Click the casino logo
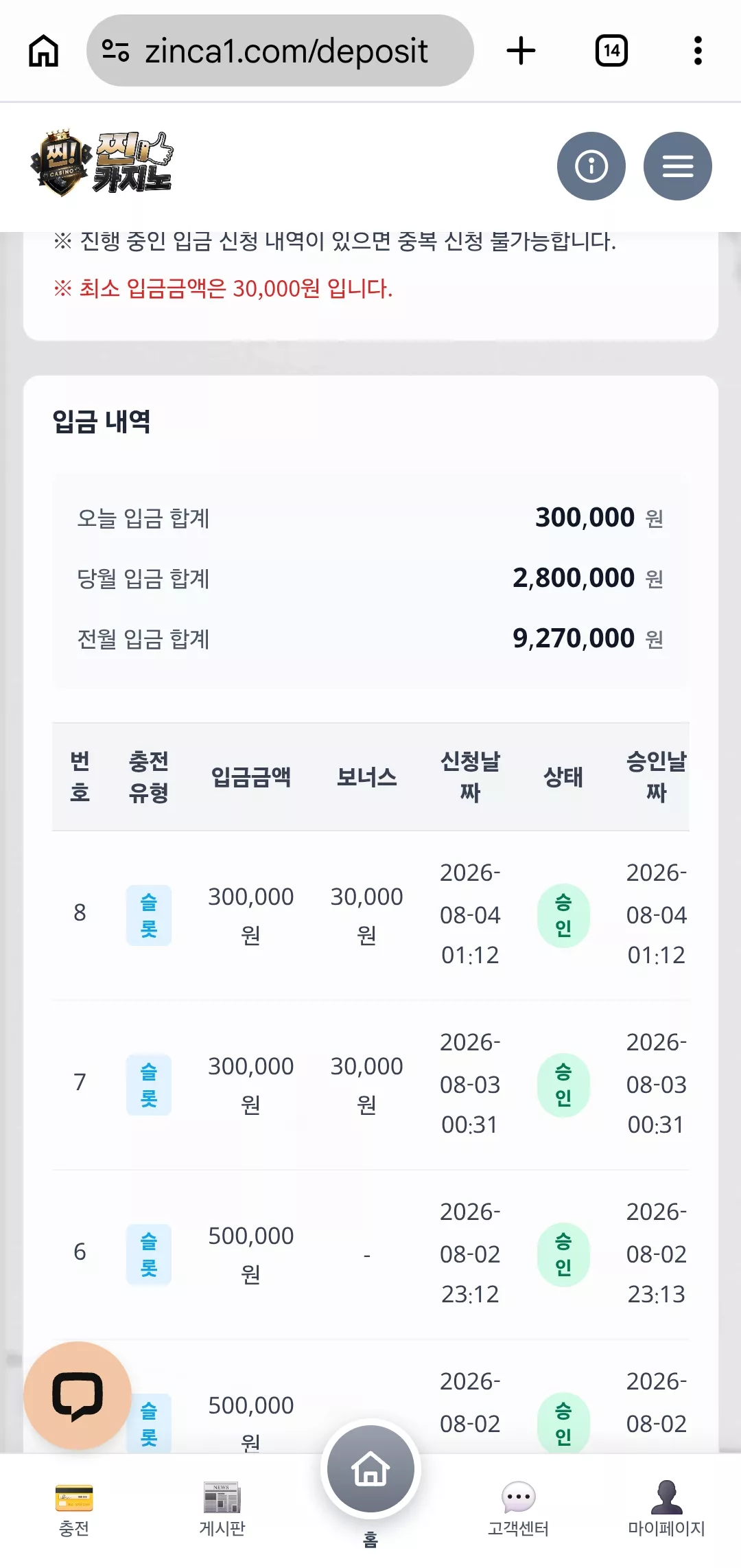Image resolution: width=741 pixels, height=1568 pixels. click(102, 163)
